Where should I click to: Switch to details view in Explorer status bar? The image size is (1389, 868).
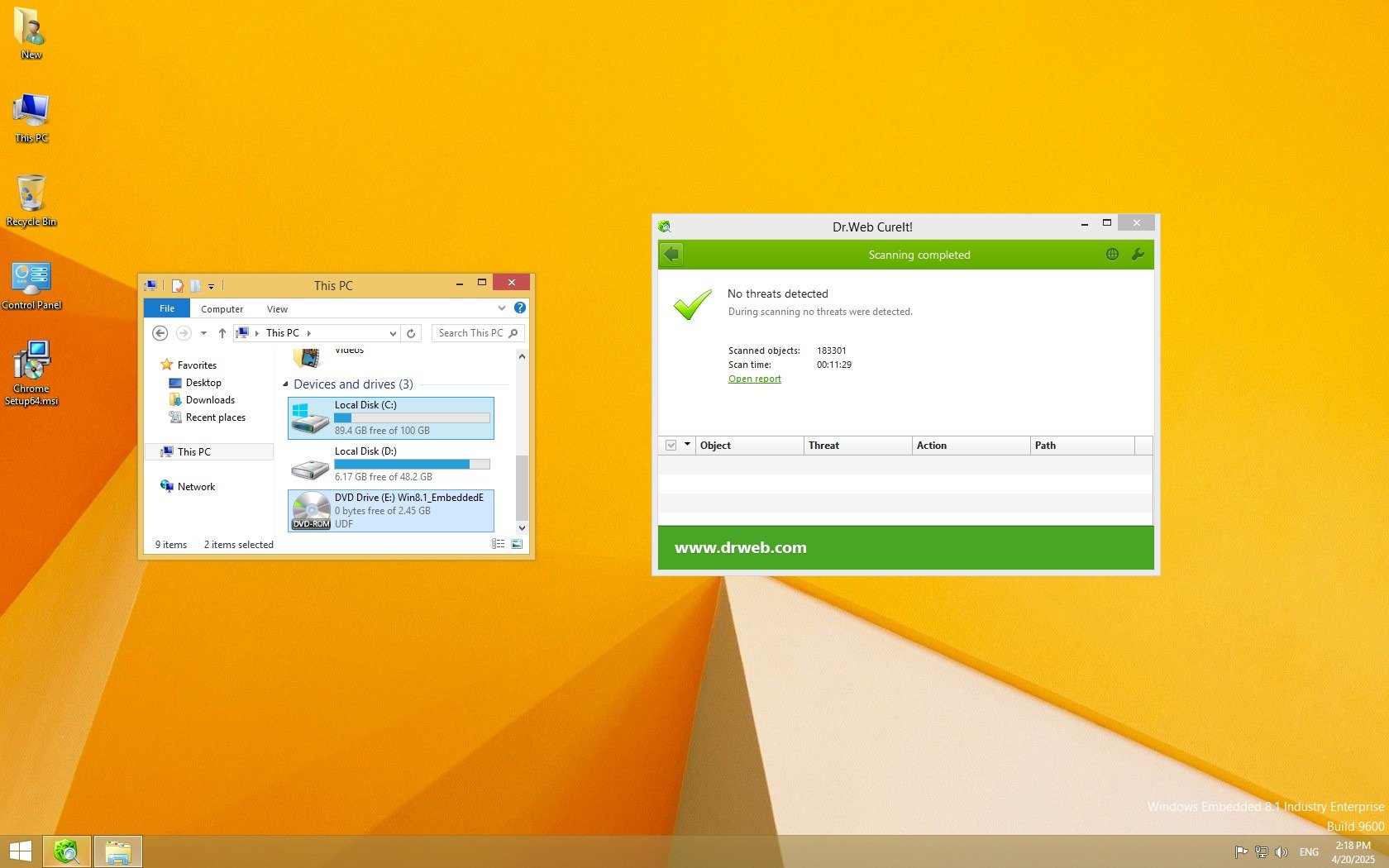498,544
